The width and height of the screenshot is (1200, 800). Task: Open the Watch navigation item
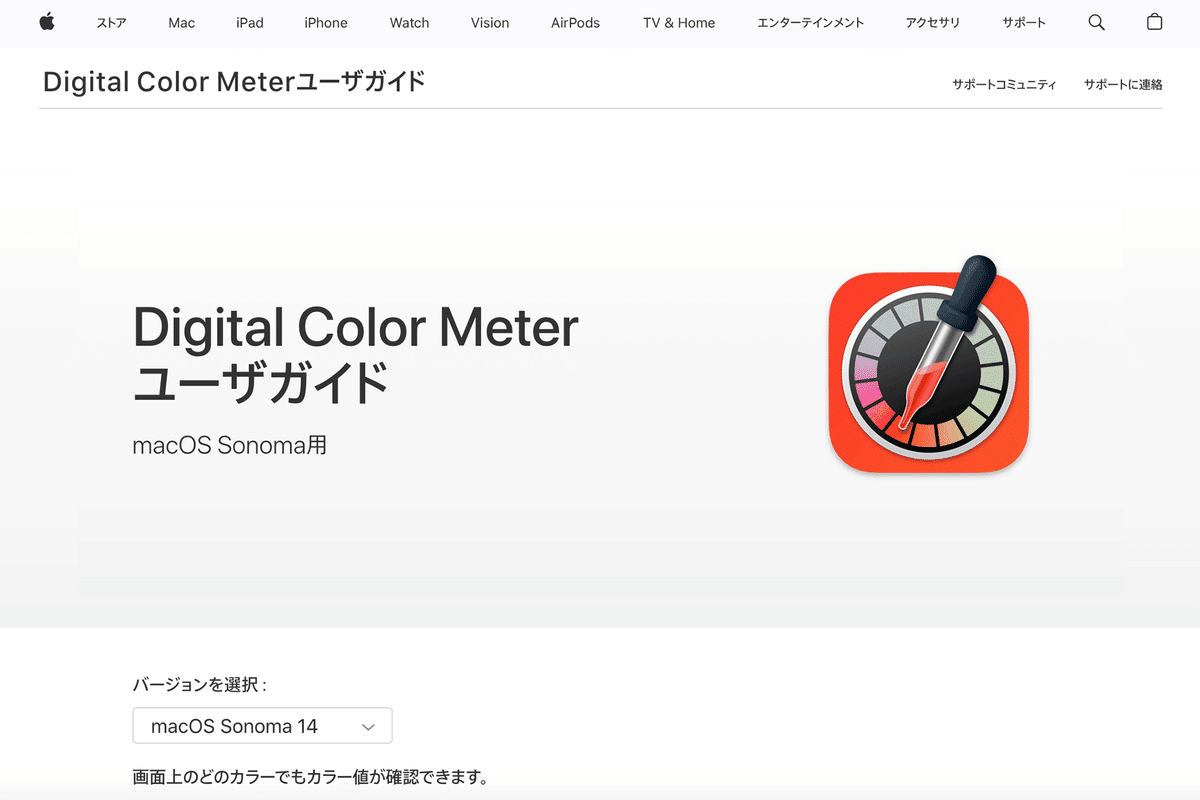409,23
